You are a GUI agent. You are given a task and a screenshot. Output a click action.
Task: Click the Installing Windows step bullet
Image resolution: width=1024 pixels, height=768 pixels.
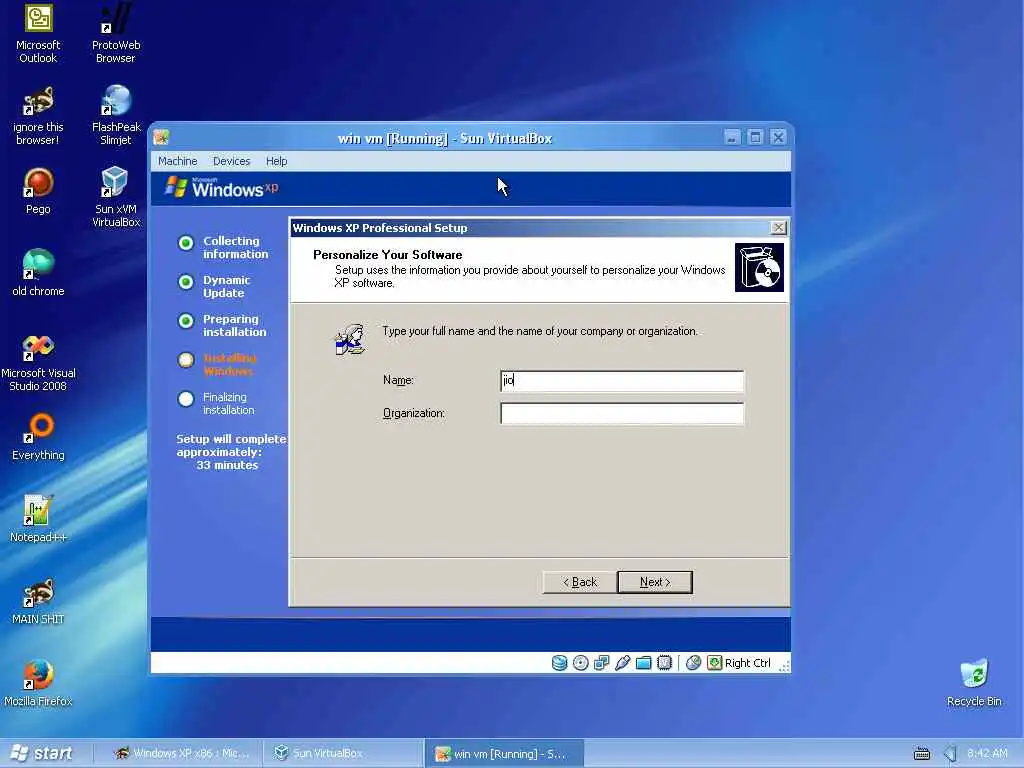coord(186,360)
